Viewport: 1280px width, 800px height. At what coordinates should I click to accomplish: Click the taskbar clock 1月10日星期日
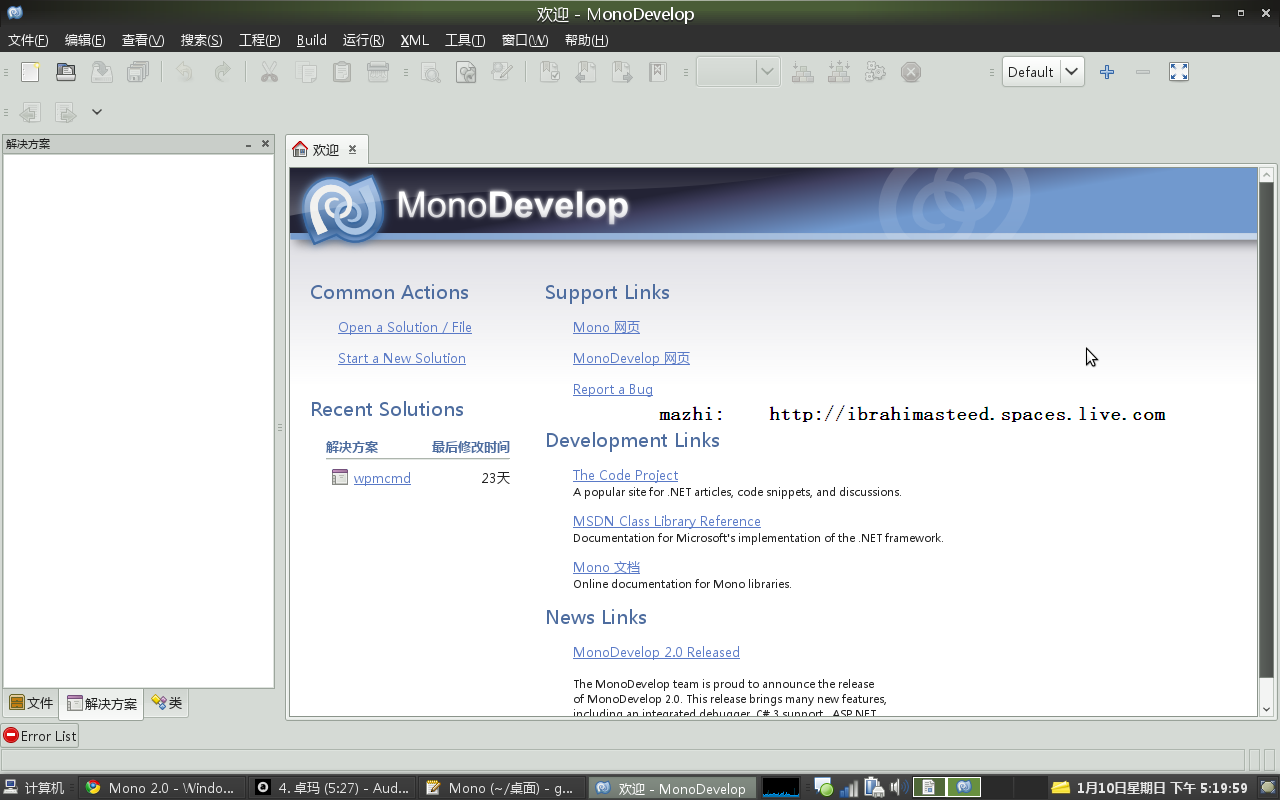1162,788
